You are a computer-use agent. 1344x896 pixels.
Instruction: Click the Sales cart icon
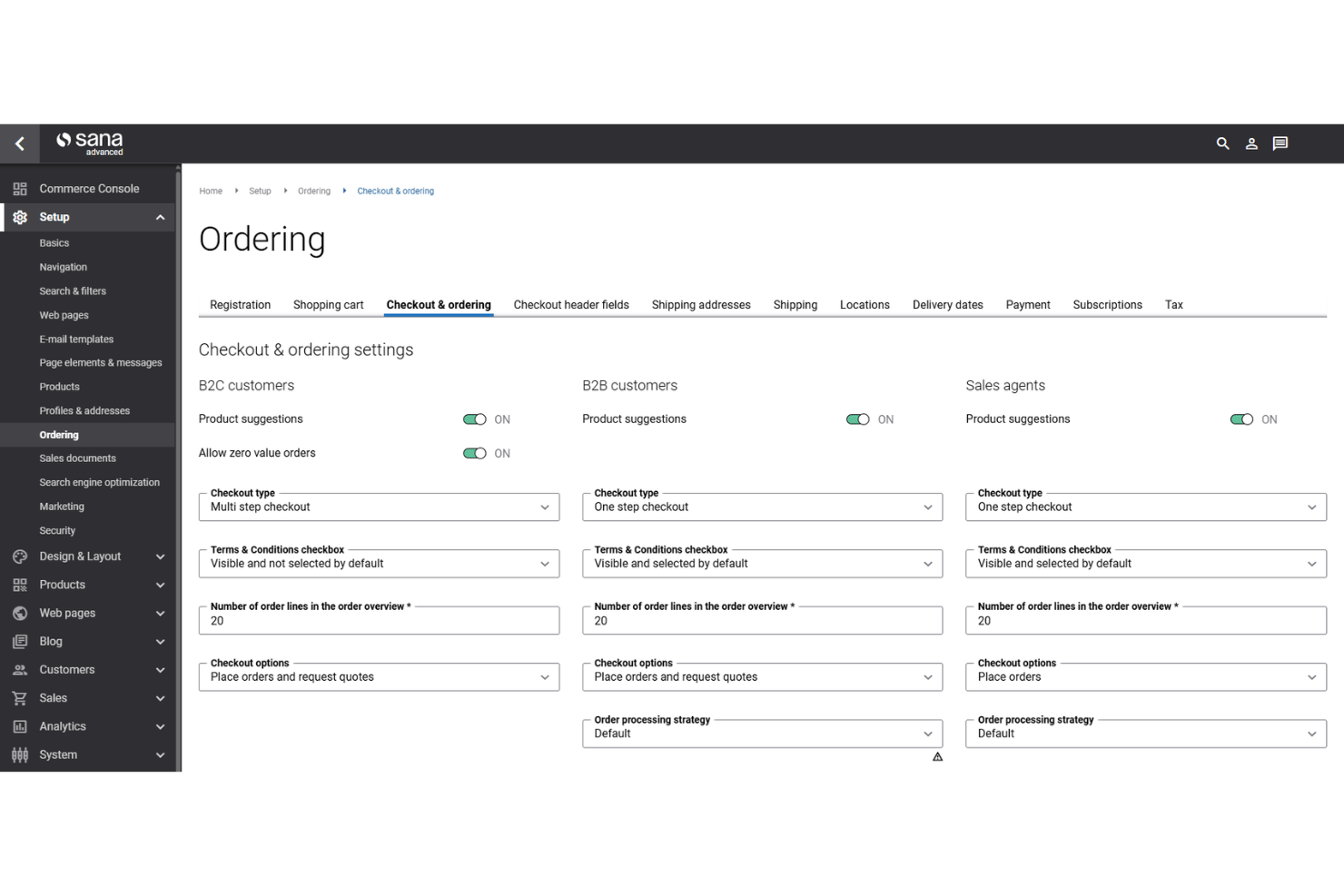tap(20, 698)
